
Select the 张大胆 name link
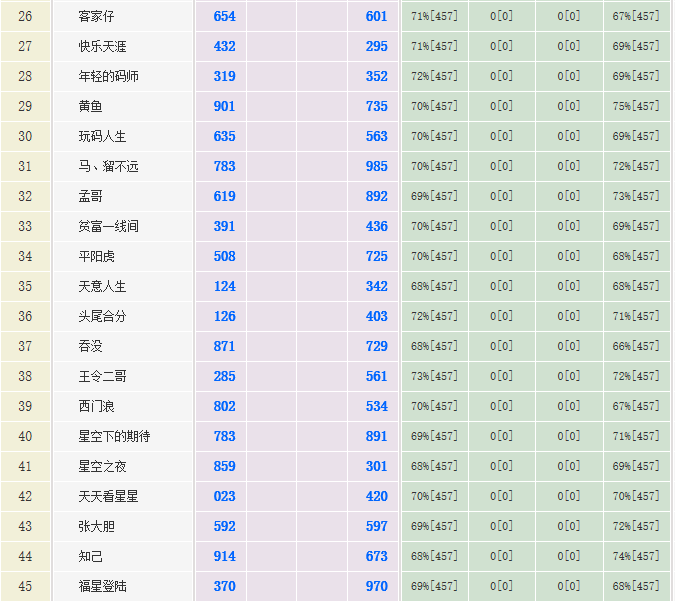click(96, 527)
